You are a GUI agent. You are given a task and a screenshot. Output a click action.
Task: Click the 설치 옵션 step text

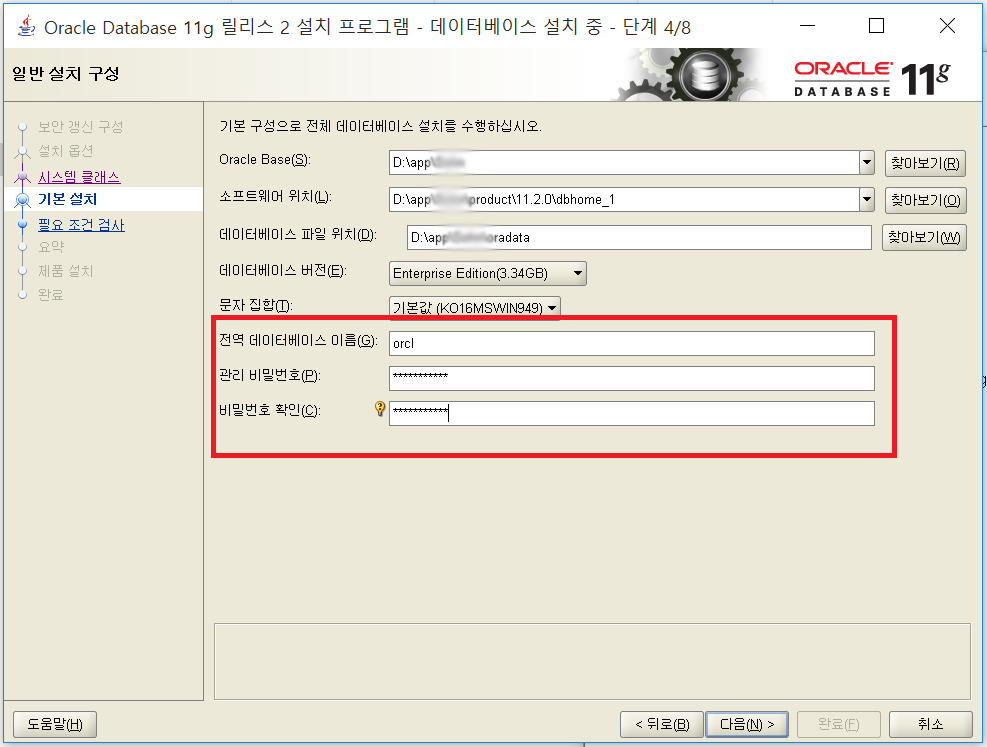65,151
